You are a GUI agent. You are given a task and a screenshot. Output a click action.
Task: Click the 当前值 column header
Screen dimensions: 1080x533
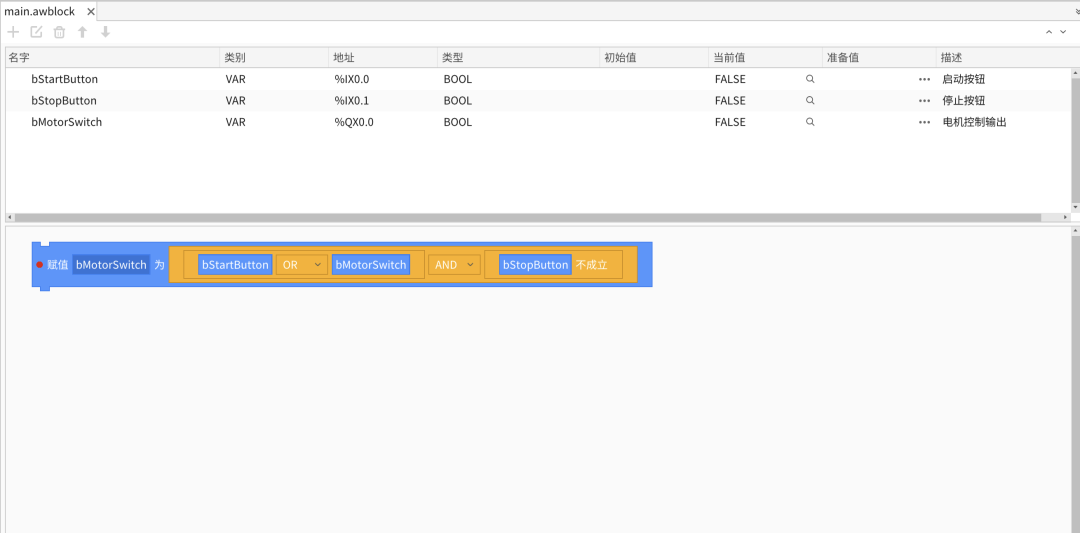click(765, 58)
